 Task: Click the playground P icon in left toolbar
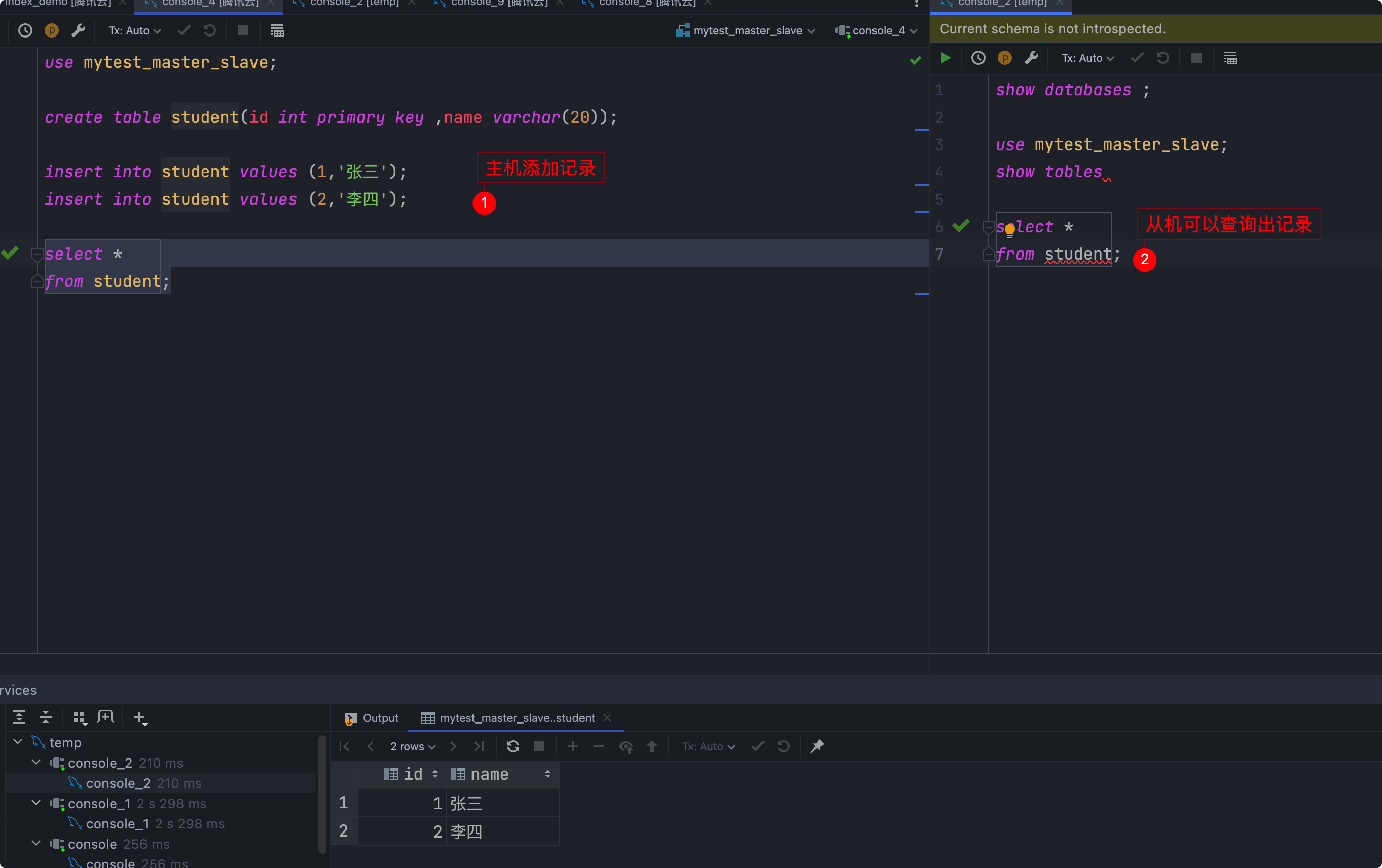tap(52, 30)
